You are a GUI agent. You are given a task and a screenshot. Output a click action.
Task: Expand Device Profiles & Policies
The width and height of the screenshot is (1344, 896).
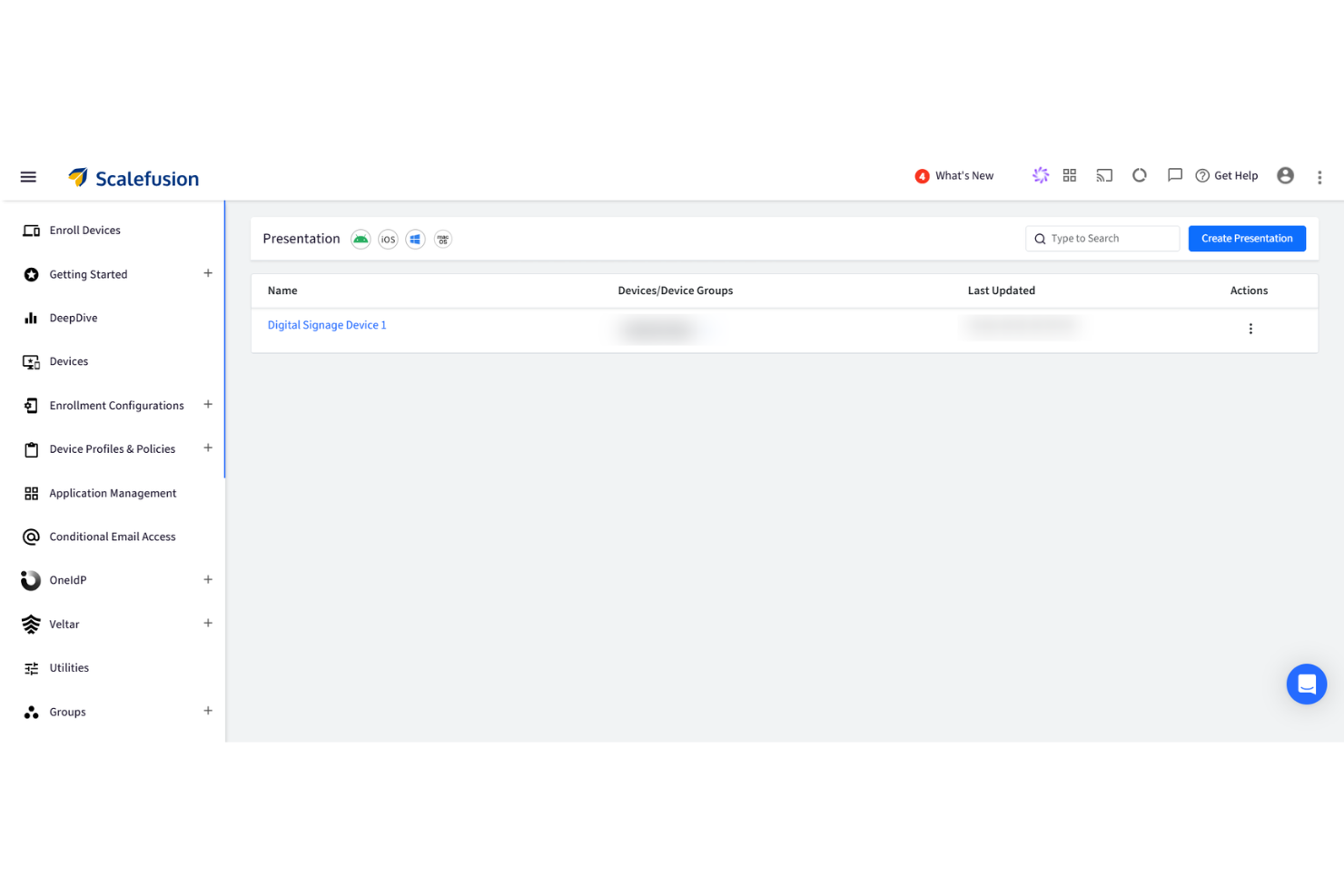(x=208, y=448)
